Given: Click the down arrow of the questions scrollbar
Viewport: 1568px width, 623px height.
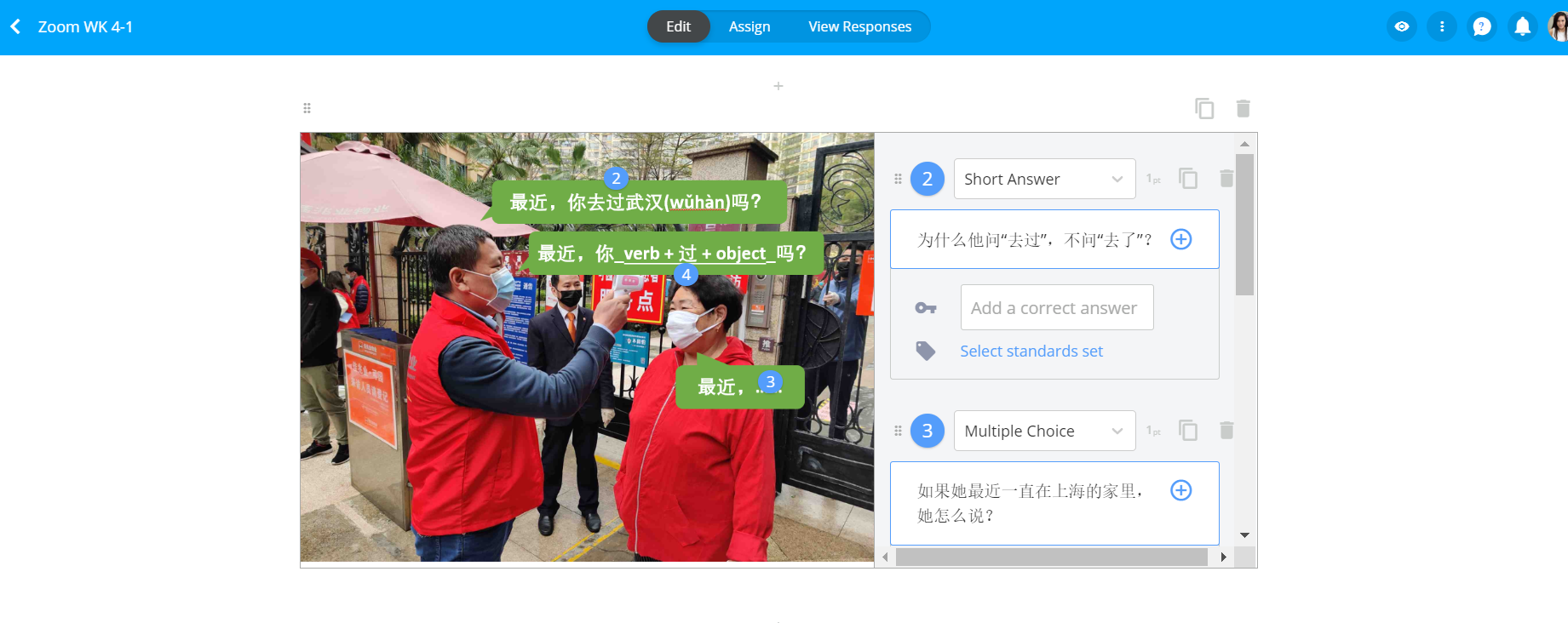Looking at the screenshot, I should pyautogui.click(x=1244, y=535).
